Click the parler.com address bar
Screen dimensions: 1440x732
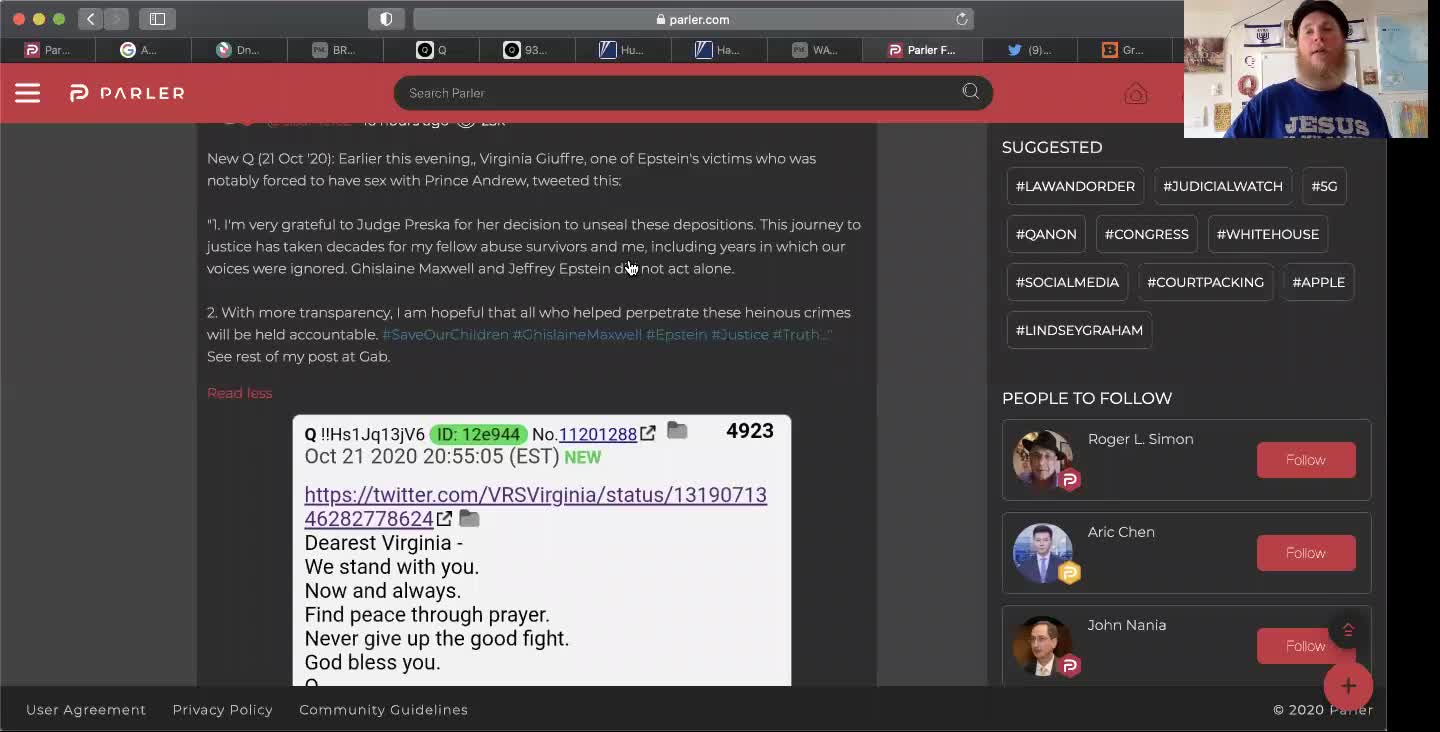(x=693, y=19)
